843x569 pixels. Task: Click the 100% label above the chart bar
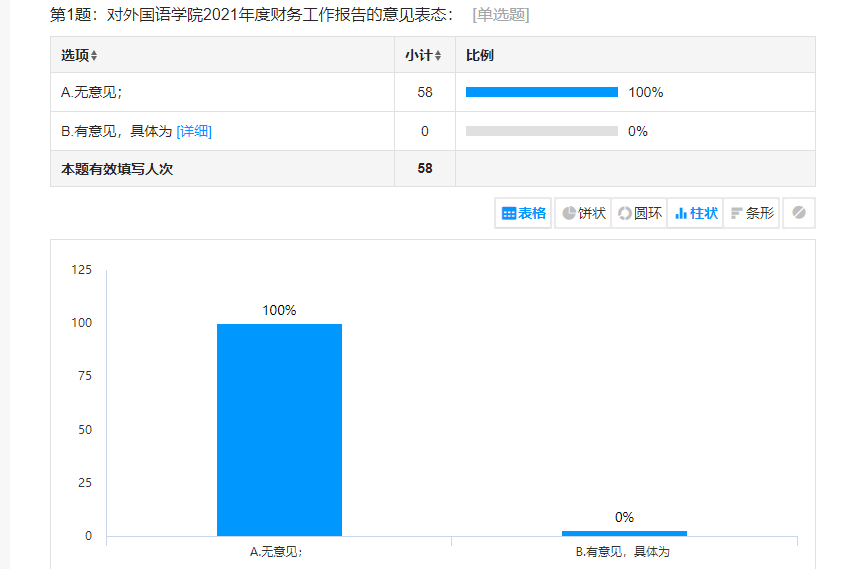click(x=279, y=310)
